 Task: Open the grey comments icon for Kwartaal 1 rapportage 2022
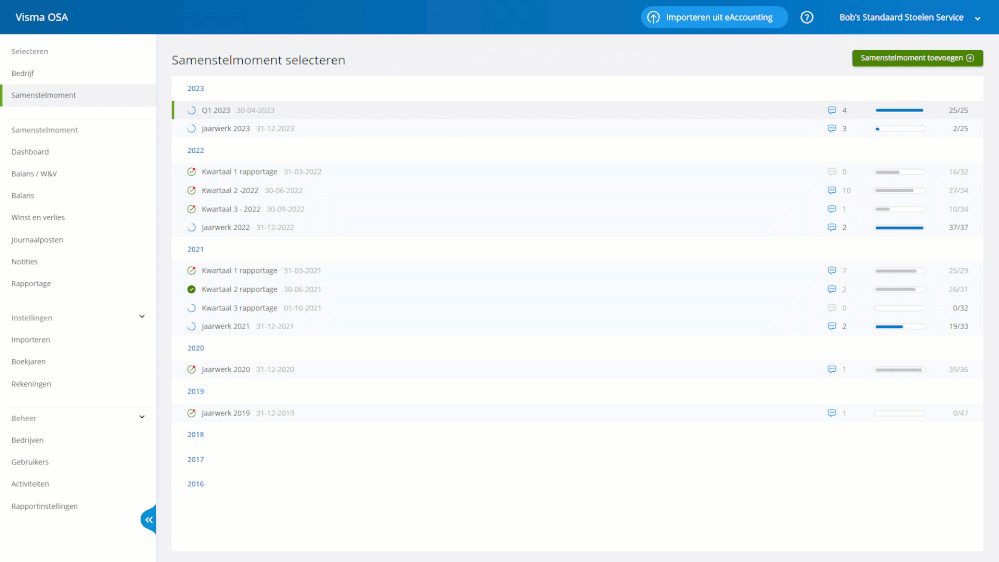pyautogui.click(x=831, y=172)
